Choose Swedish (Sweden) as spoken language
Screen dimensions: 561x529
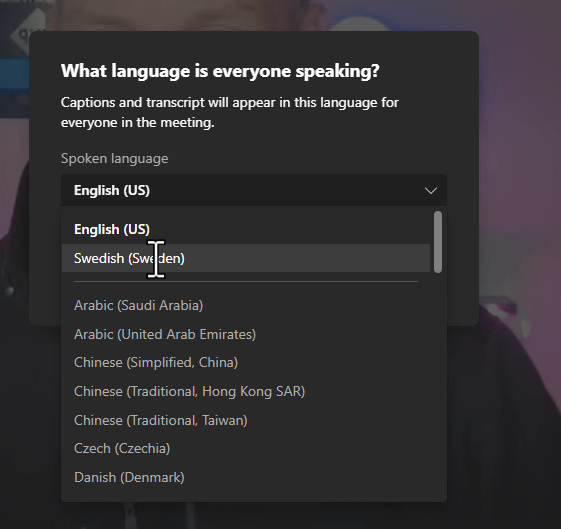(246, 258)
